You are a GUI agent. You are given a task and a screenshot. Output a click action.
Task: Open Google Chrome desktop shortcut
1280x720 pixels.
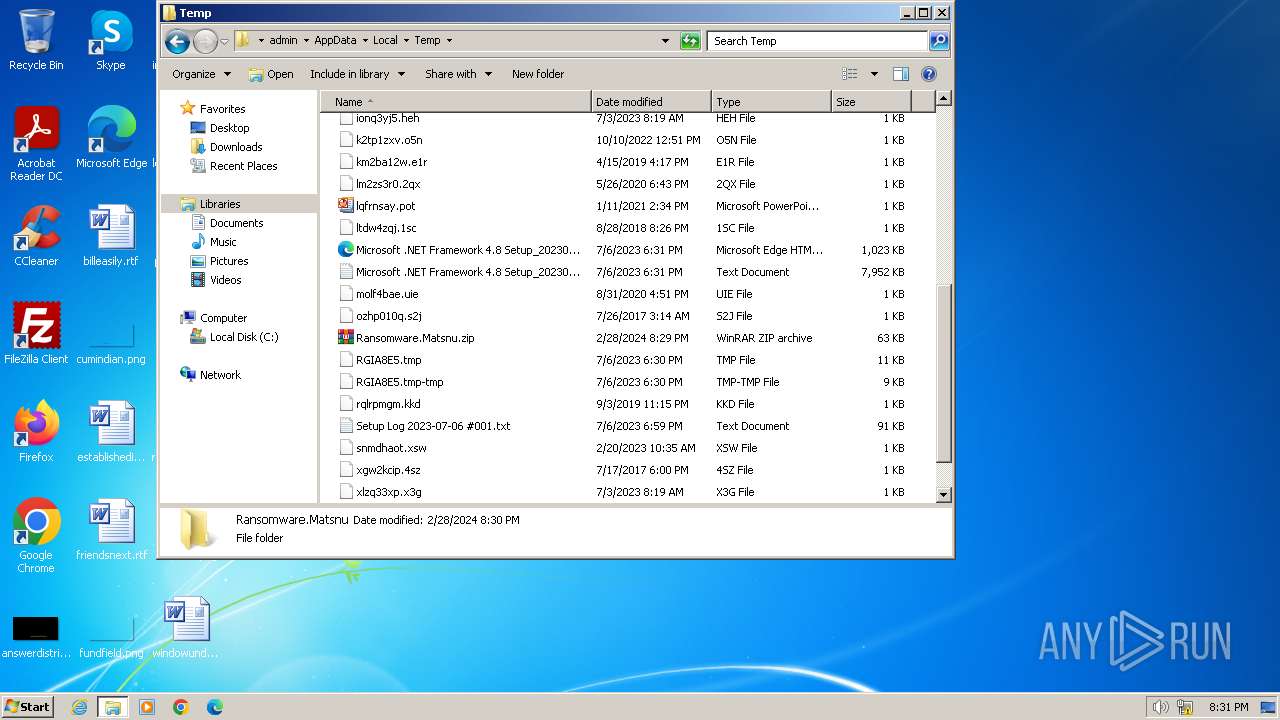36,536
